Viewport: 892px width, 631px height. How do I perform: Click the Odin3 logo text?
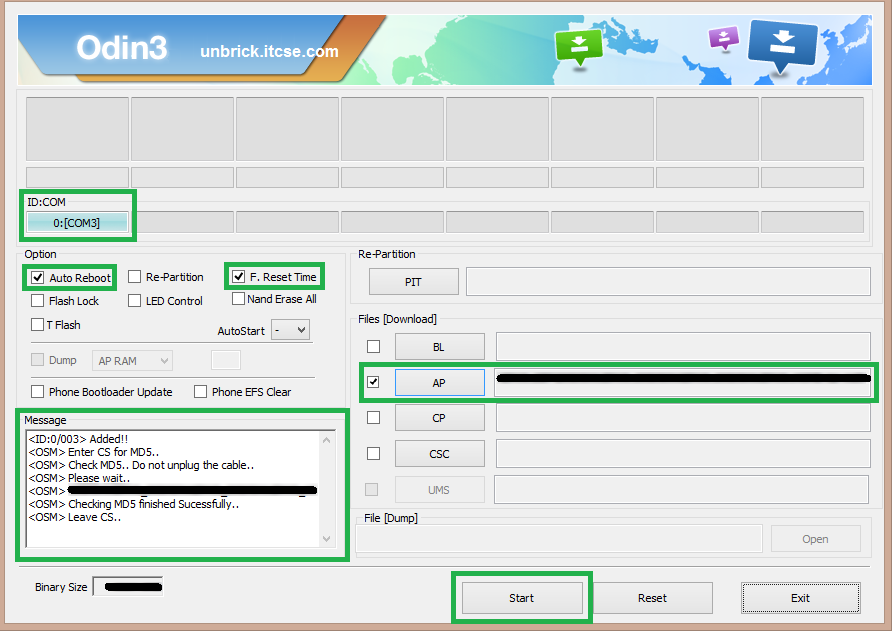pyautogui.click(x=122, y=47)
